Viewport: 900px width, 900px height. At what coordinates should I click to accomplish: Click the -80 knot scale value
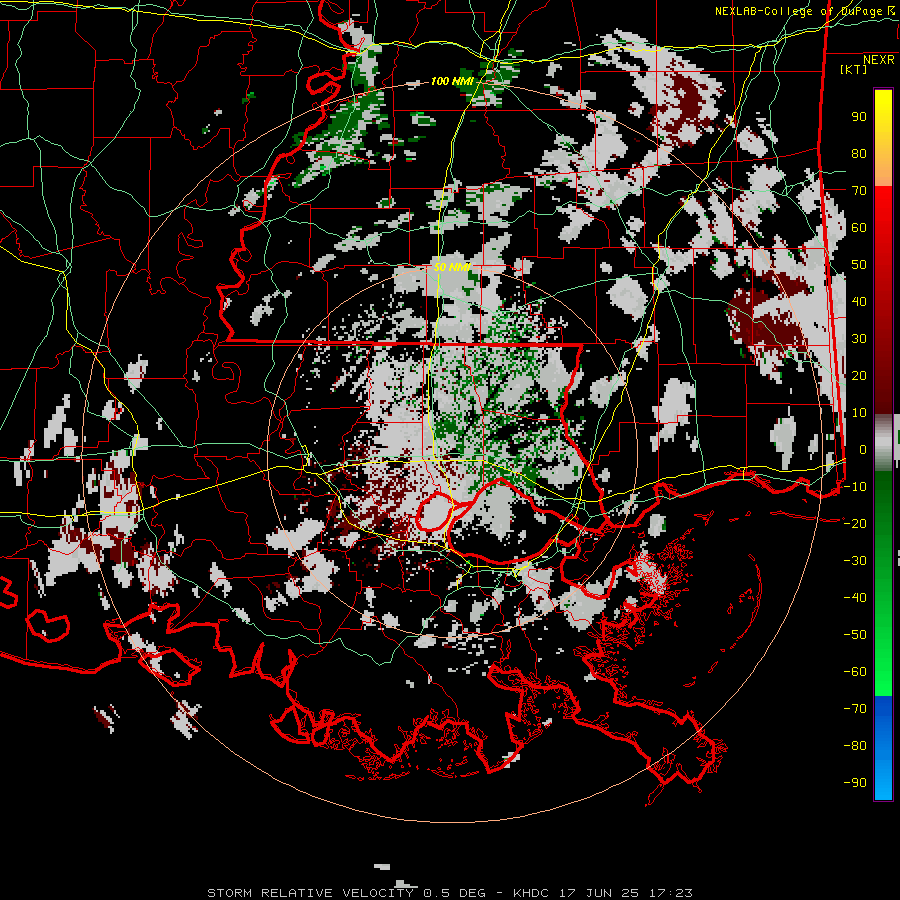point(855,746)
